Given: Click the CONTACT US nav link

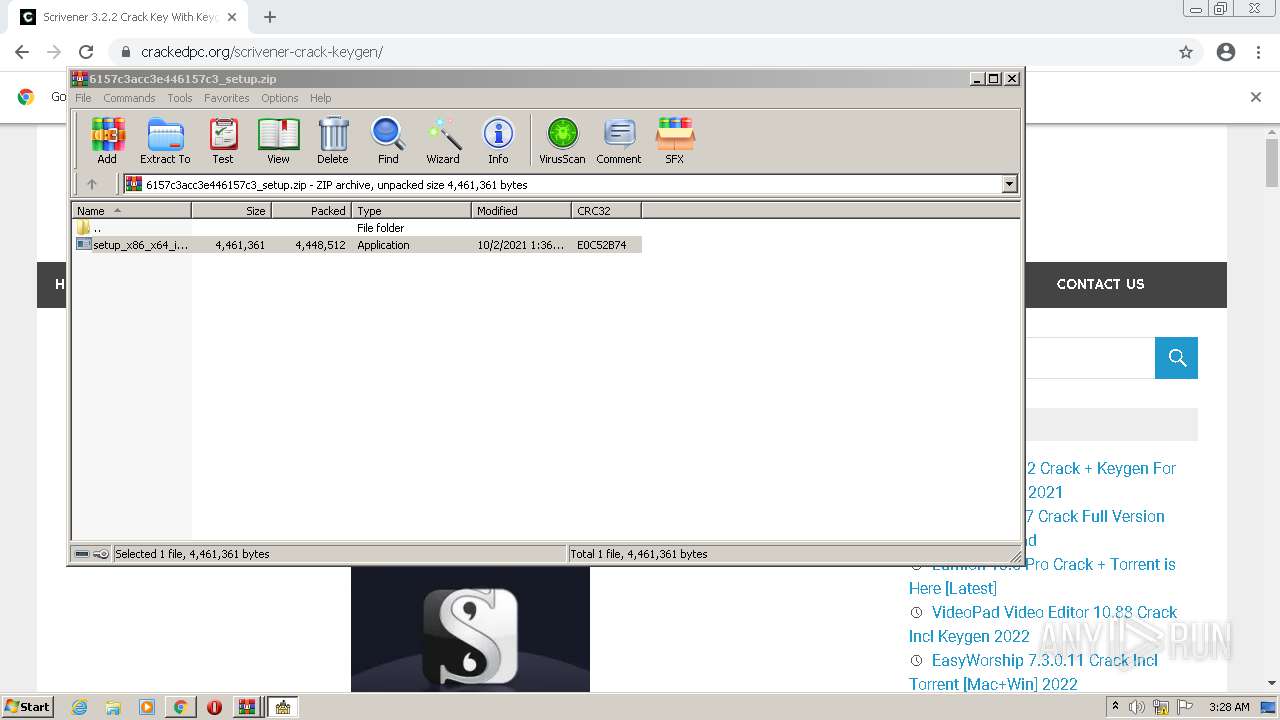Looking at the screenshot, I should (x=1100, y=284).
